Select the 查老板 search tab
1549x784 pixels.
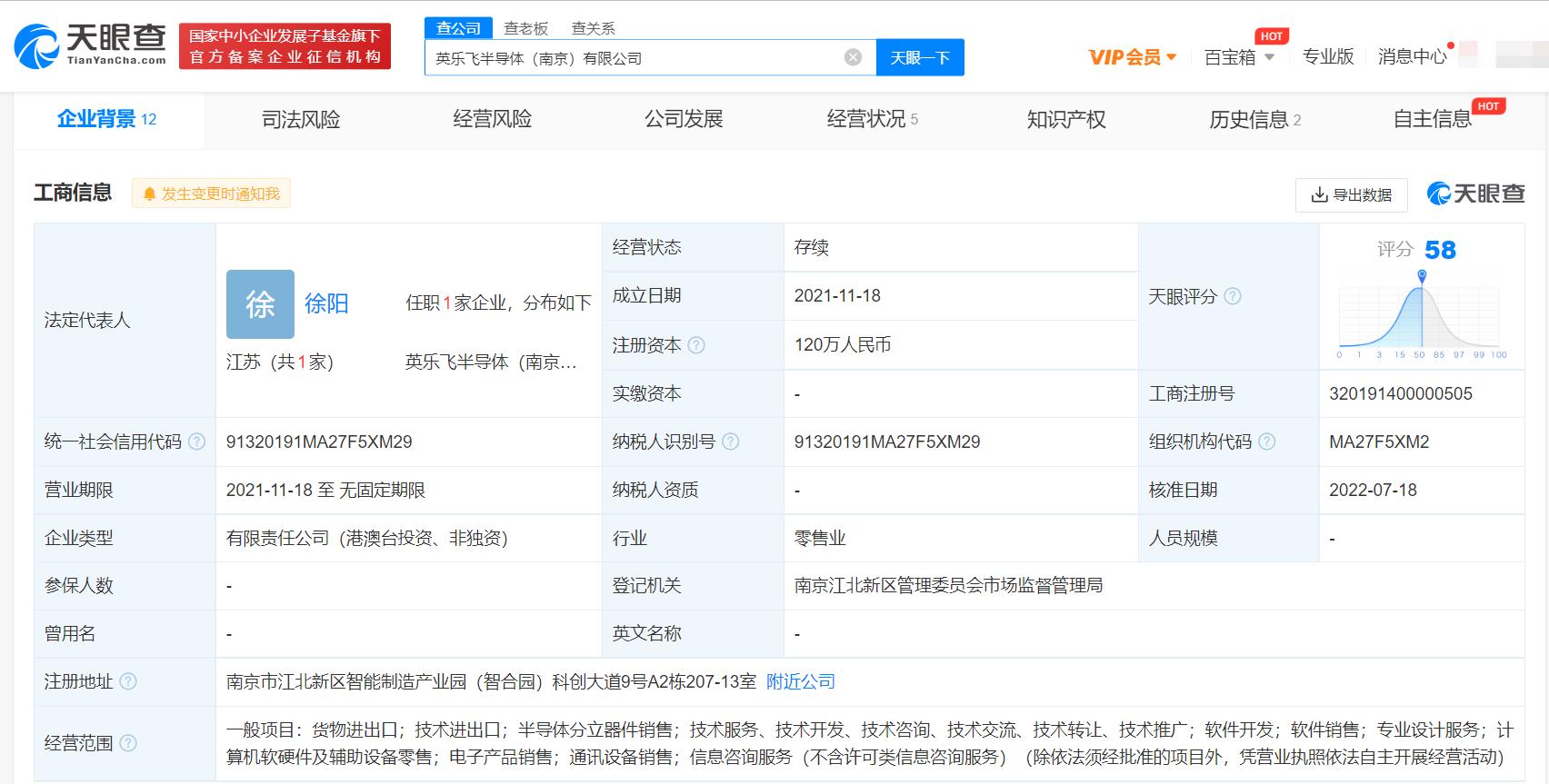(x=526, y=28)
